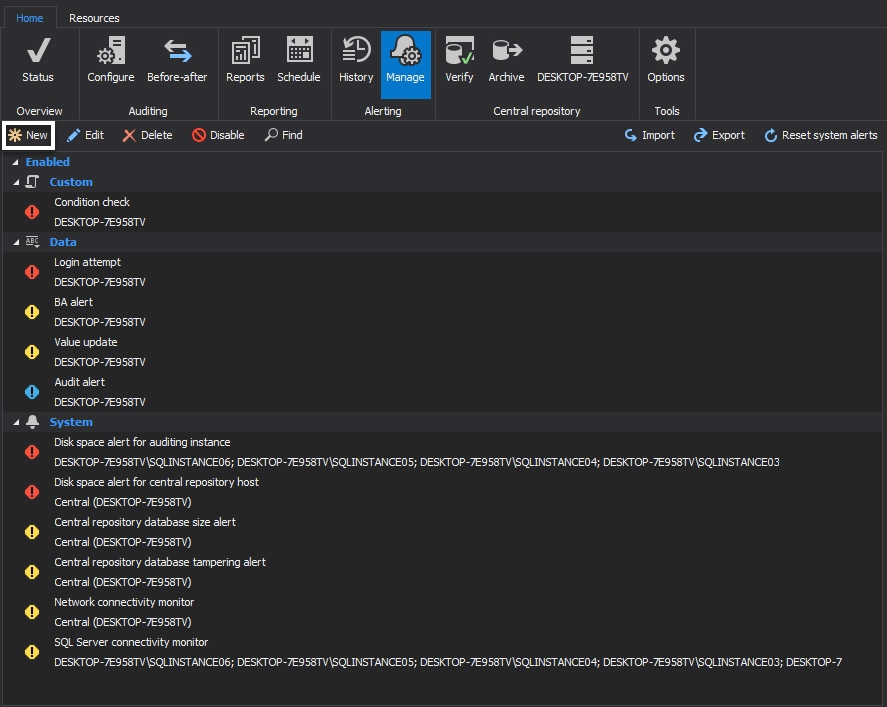The height and width of the screenshot is (707, 887).
Task: Click the red icon for auditing instance disk space alert
Action: [32, 452]
